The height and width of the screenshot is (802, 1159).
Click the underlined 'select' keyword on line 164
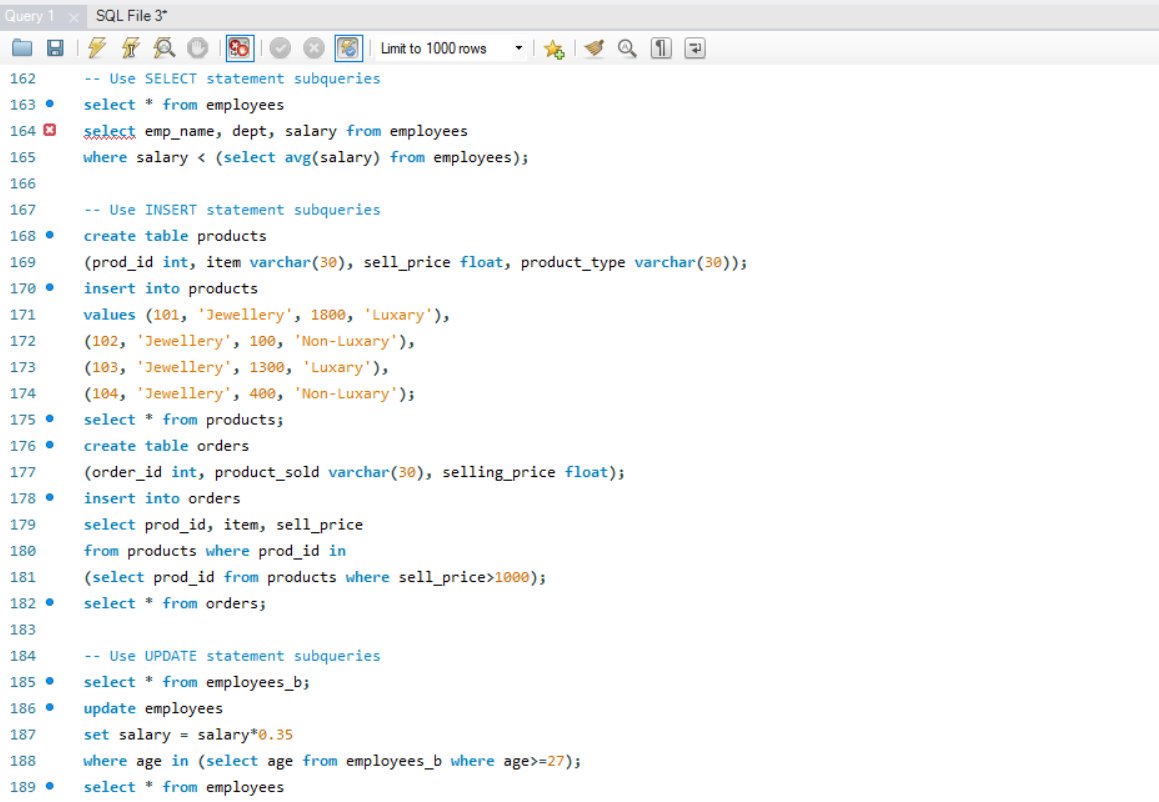(x=109, y=132)
